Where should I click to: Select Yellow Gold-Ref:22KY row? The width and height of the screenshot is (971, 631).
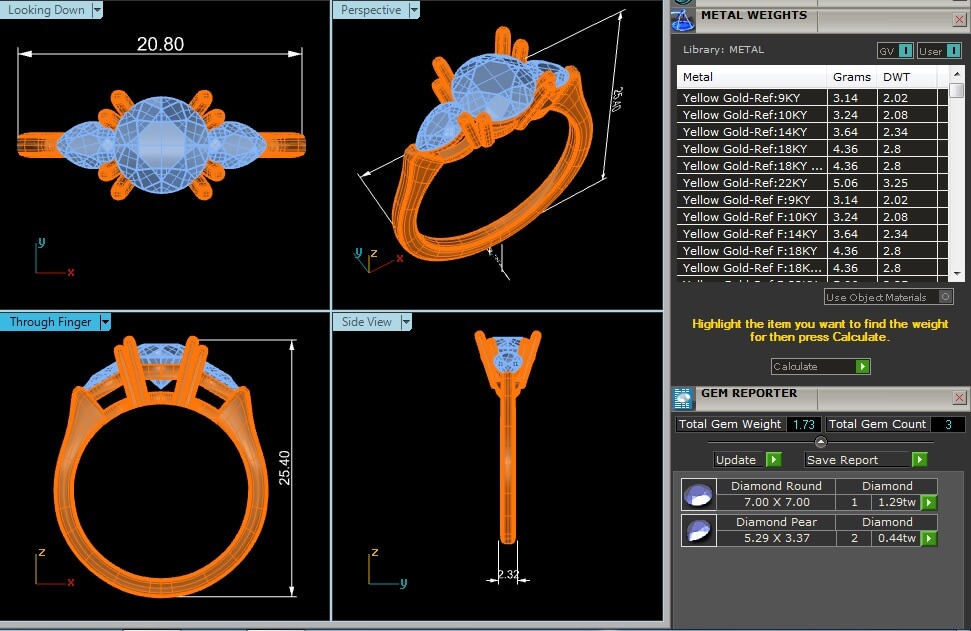pyautogui.click(x=752, y=183)
